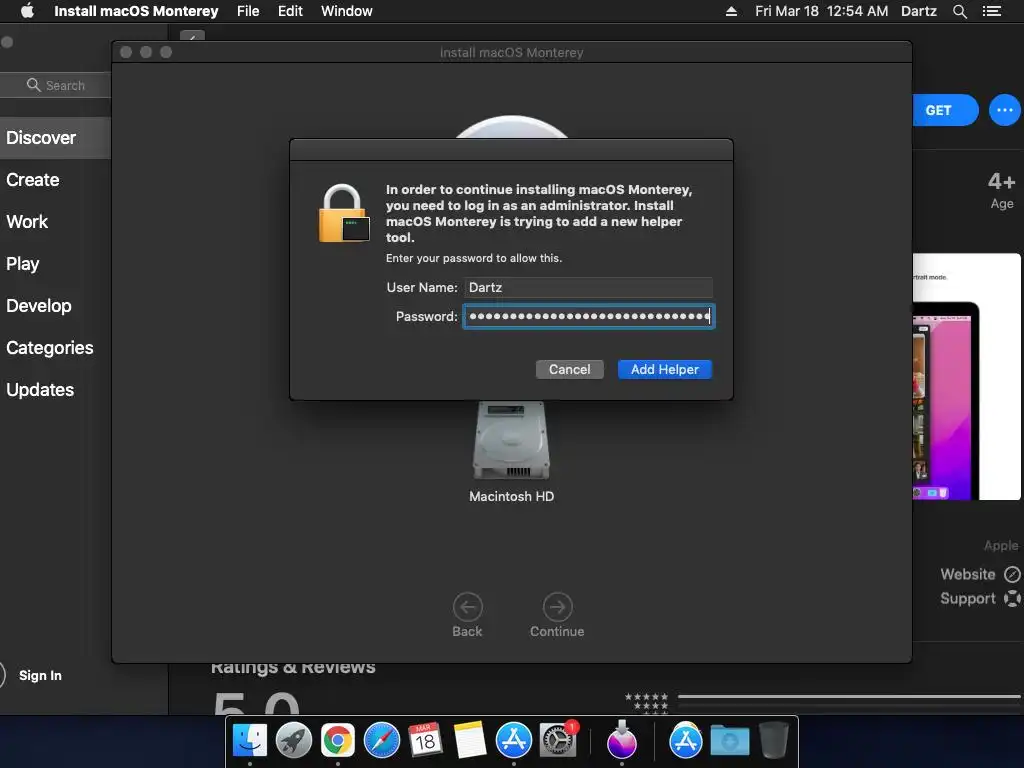Click the Install macOS Monterey Dock icon
This screenshot has height=768, width=1024.
click(622, 741)
